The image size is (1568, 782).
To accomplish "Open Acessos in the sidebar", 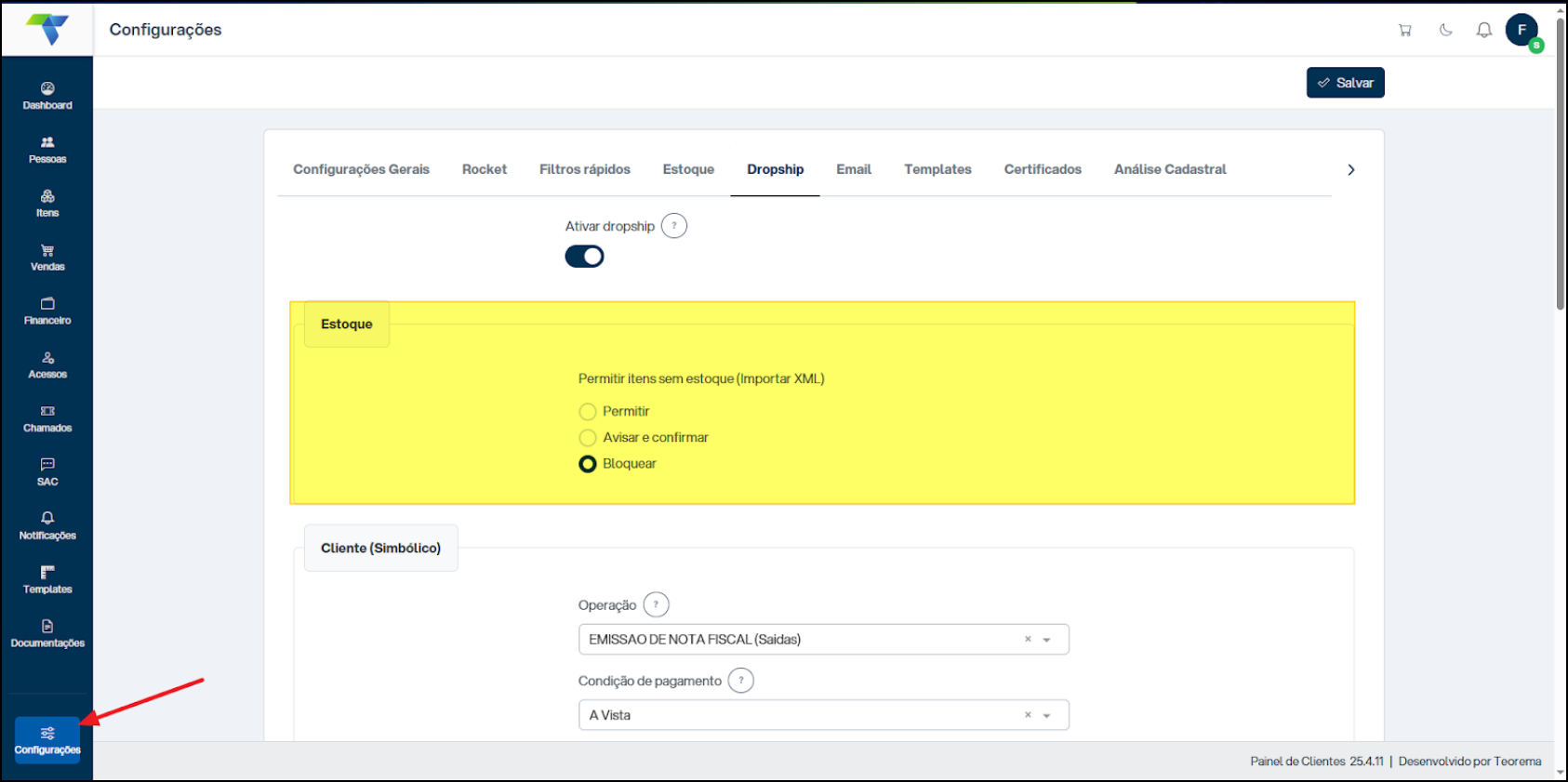I will 47,365.
